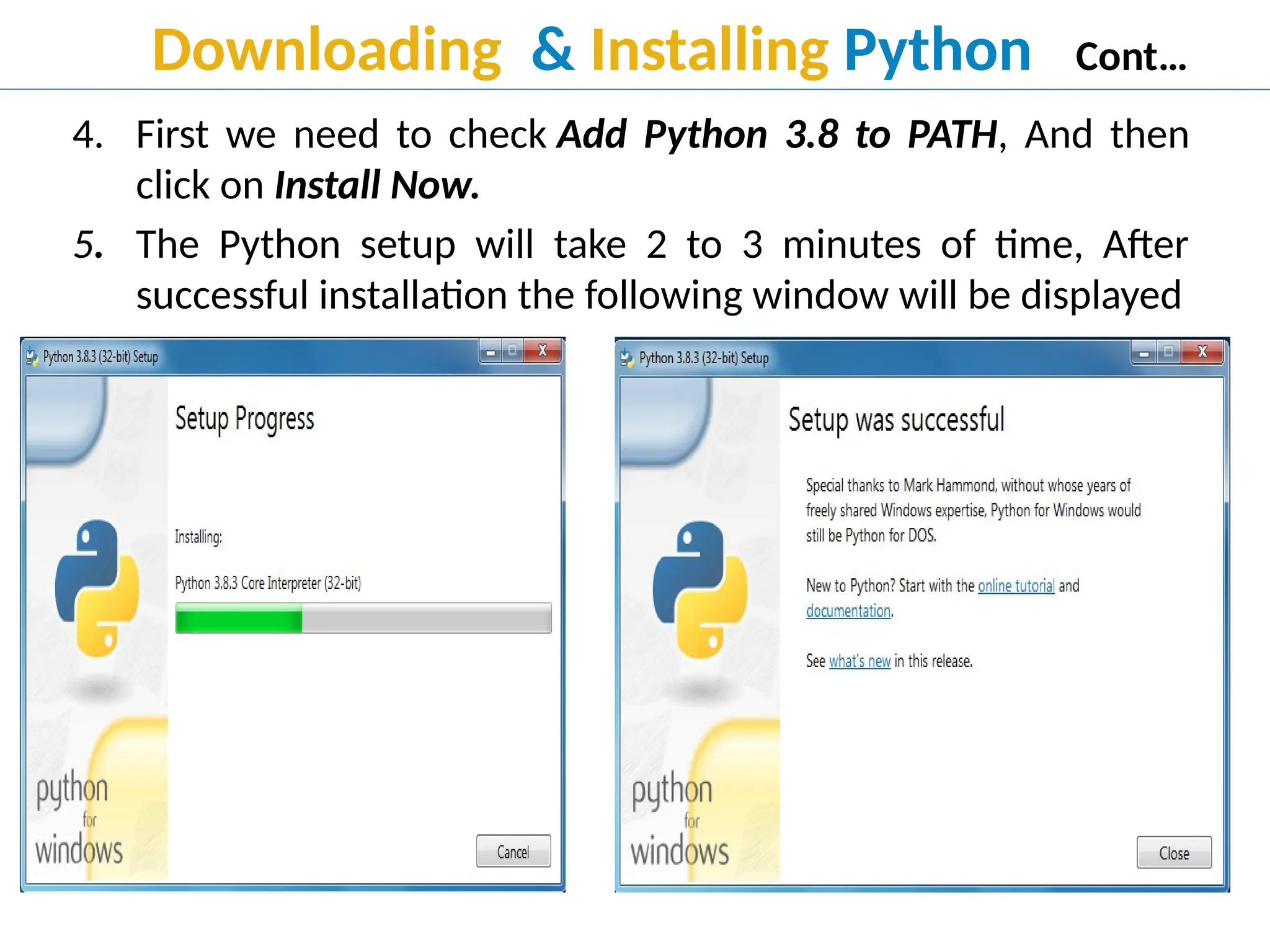The height and width of the screenshot is (952, 1270).
Task: Minimize the Setup Progress window
Action: (x=491, y=351)
